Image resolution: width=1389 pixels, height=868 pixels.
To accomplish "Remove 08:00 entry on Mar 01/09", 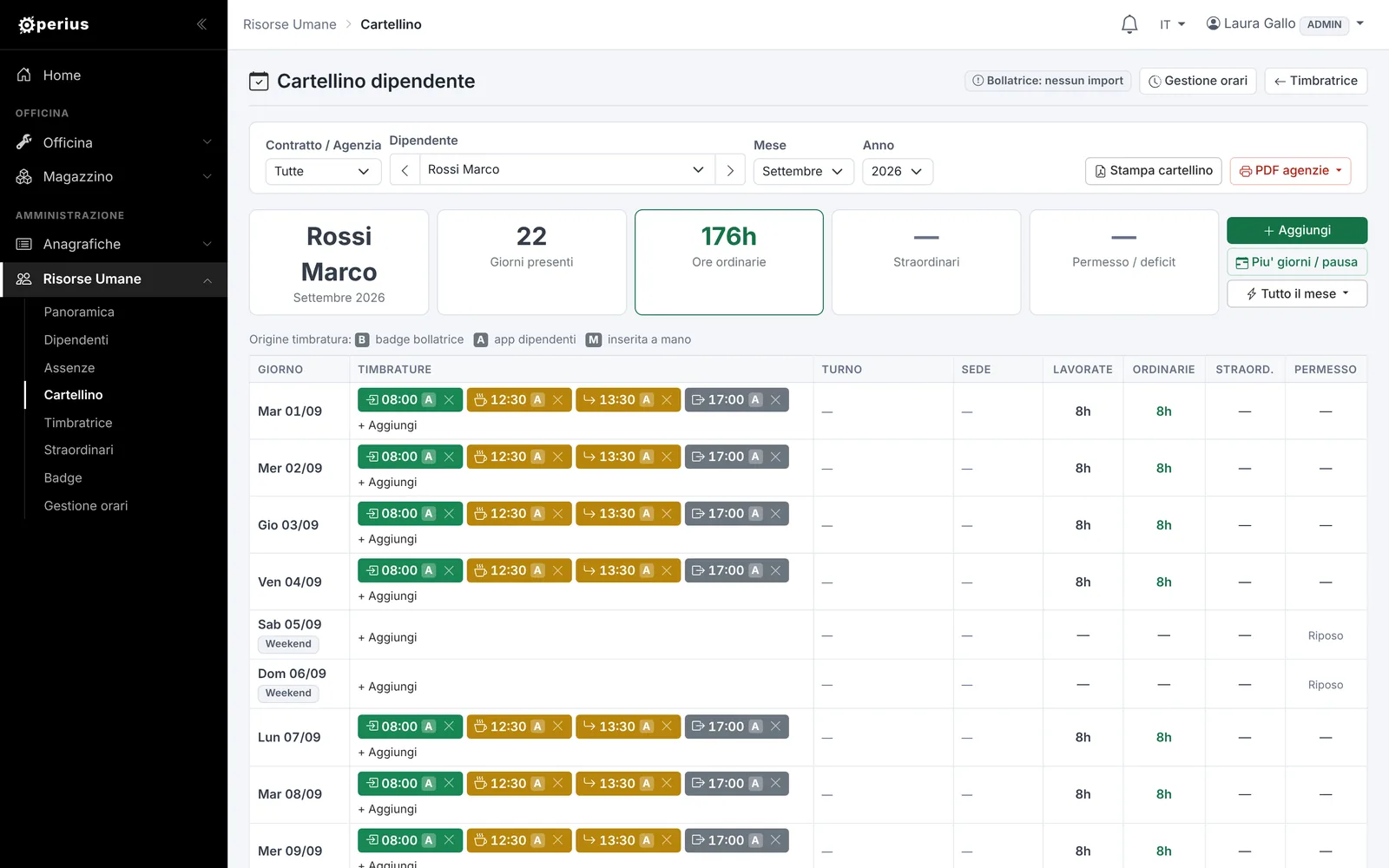I will (449, 400).
